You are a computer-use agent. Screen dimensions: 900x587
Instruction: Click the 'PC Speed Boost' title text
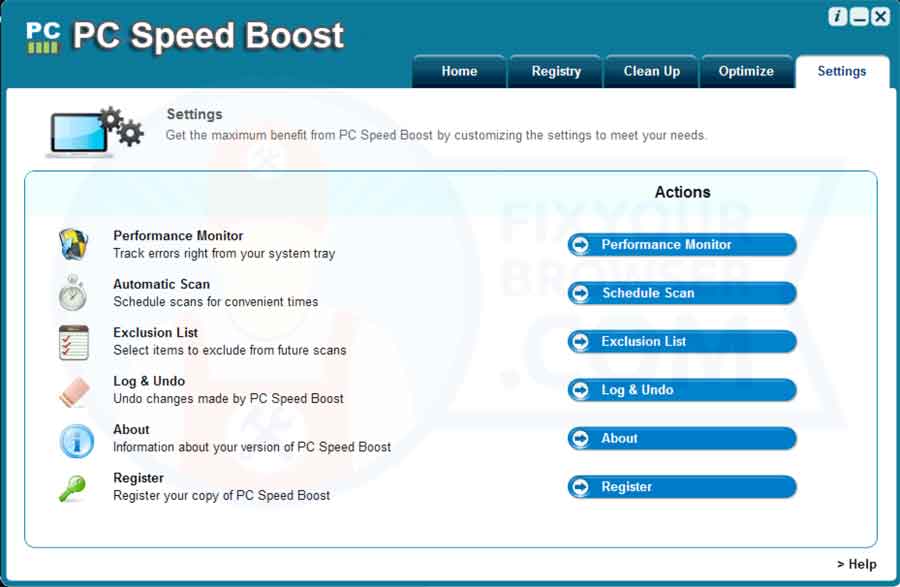coord(208,36)
